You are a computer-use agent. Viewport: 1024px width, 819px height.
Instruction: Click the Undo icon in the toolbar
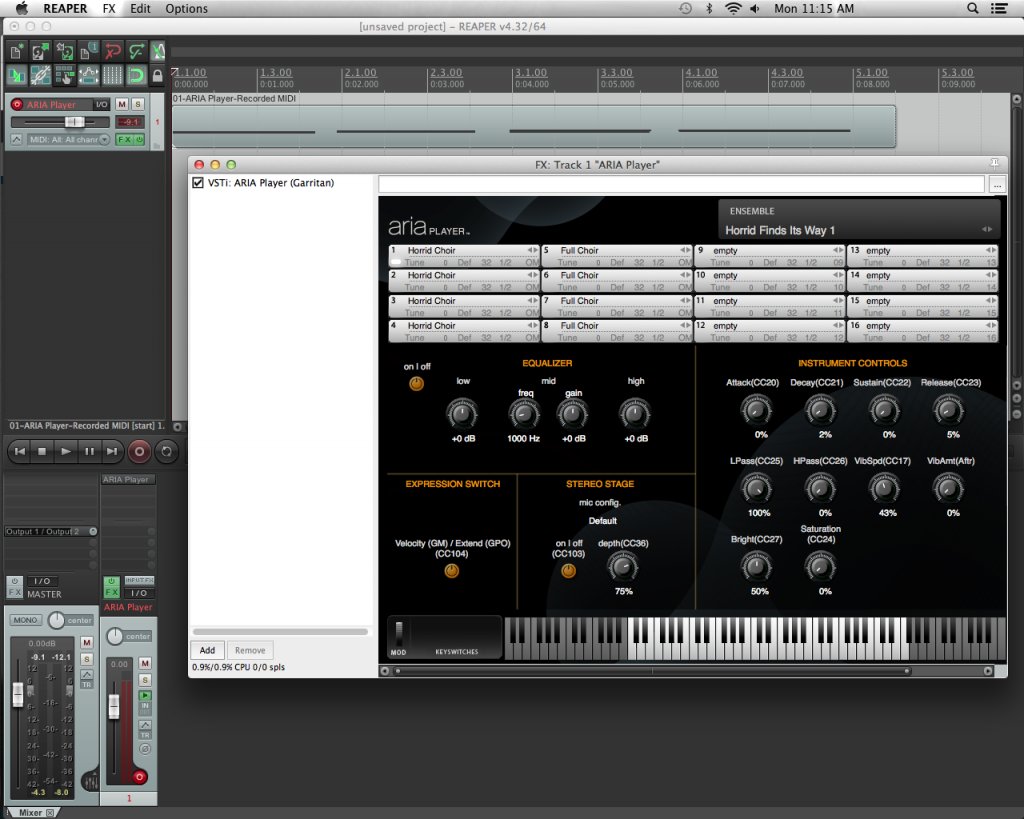pyautogui.click(x=112, y=51)
